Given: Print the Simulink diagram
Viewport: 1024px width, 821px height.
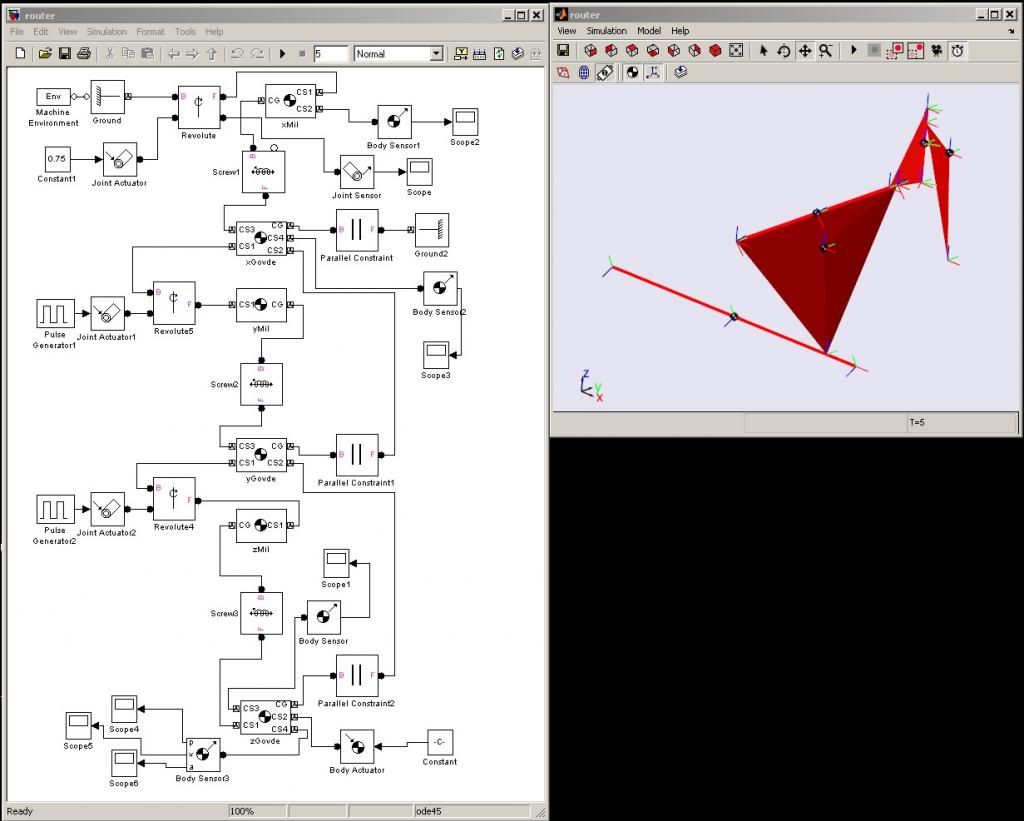Looking at the screenshot, I should click(x=84, y=54).
